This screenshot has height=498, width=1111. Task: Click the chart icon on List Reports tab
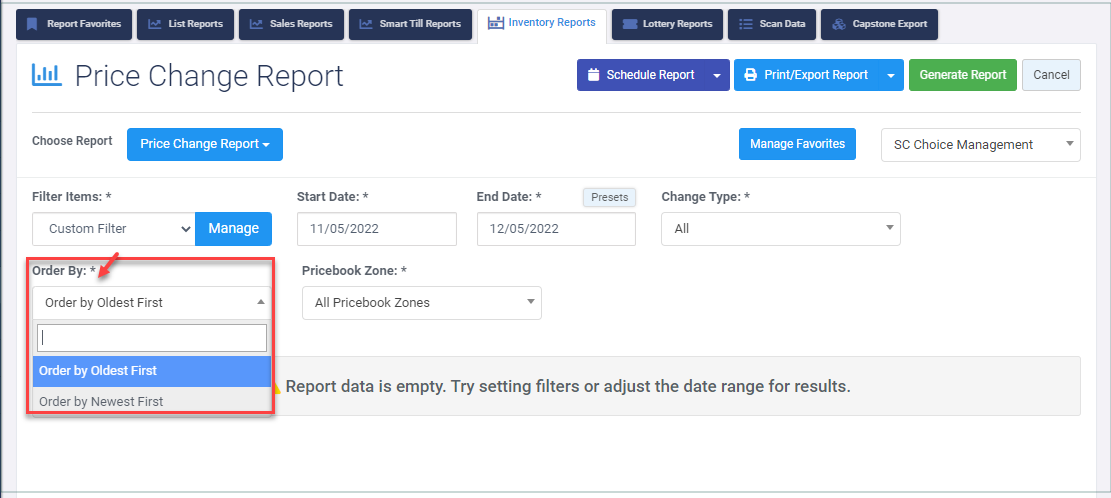[154, 24]
